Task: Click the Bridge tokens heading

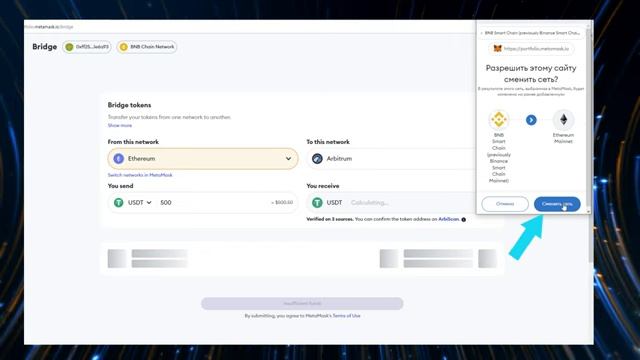Action: click(129, 105)
